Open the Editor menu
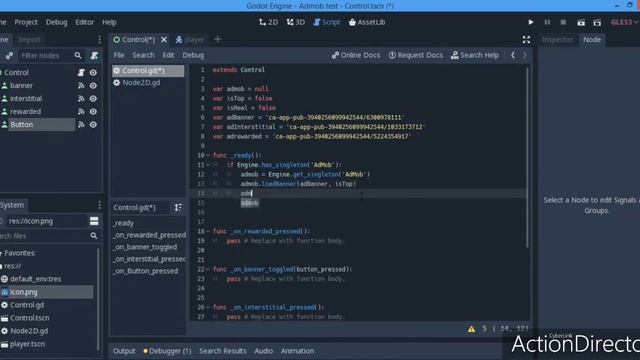The height and width of the screenshot is (360, 640). click(84, 22)
